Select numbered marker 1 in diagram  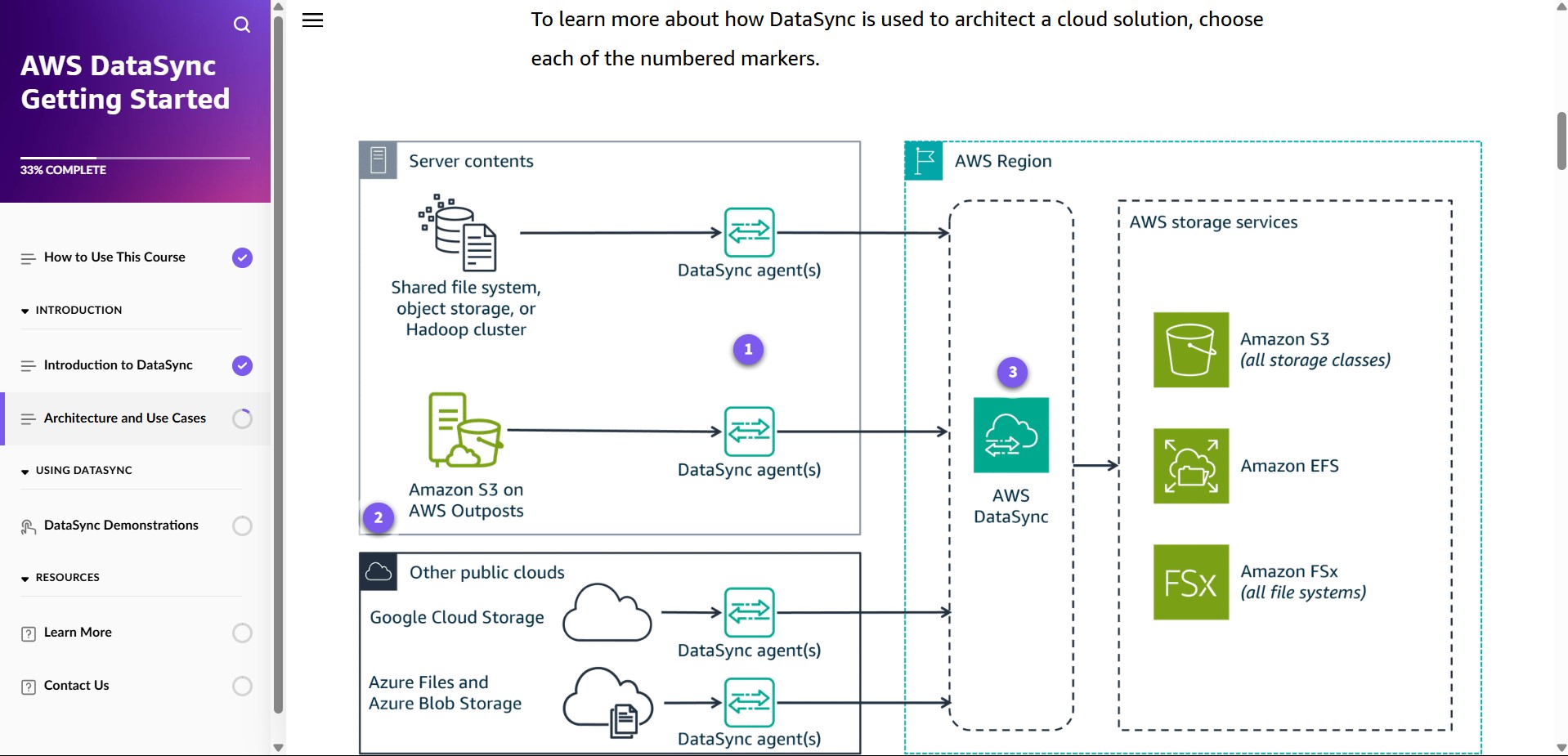748,349
